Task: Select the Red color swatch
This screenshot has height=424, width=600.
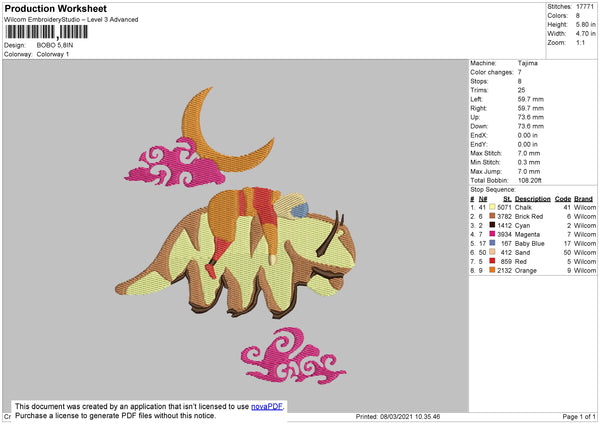Action: (x=492, y=261)
